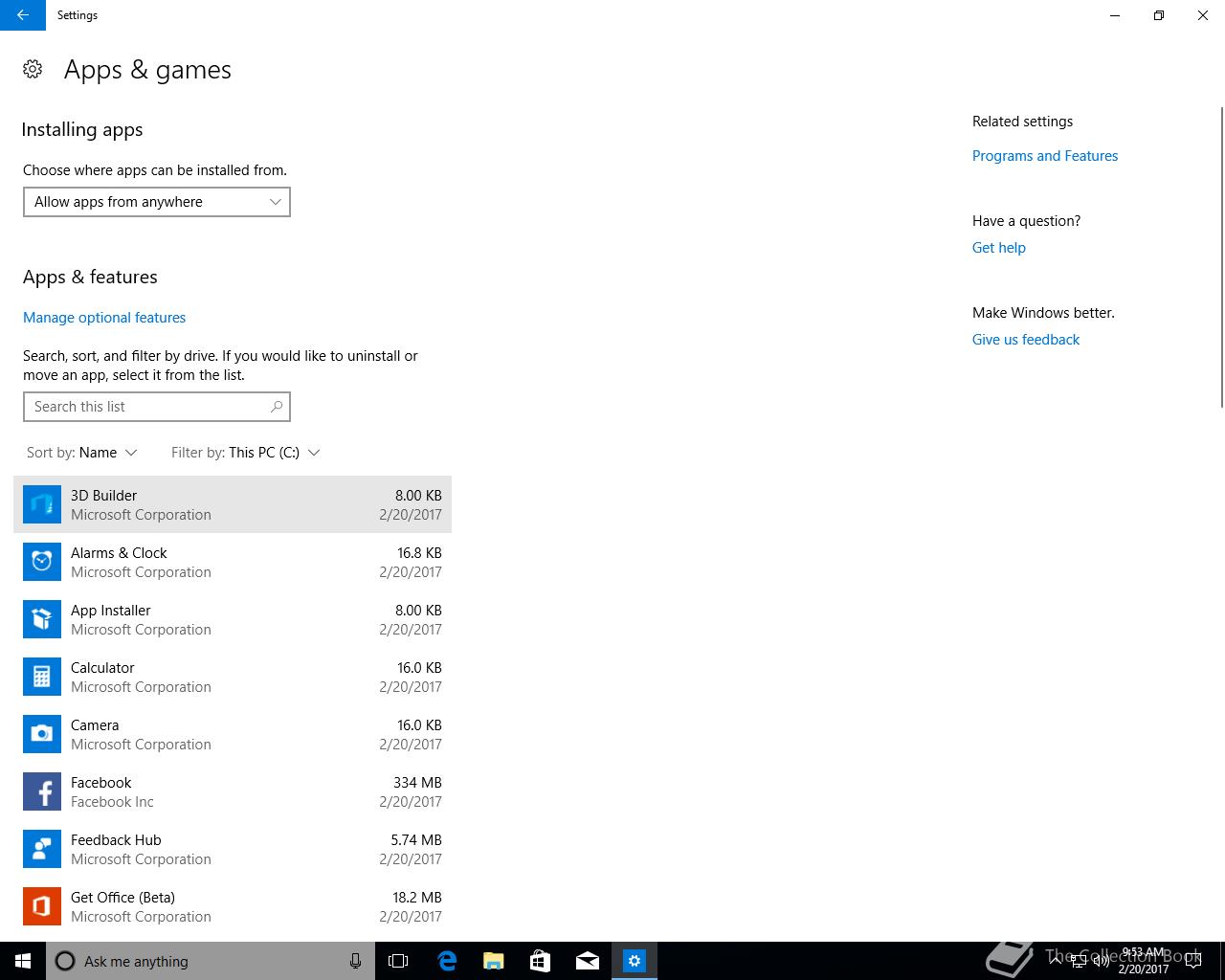Click the Settings icon in taskbar
The image size is (1225, 980).
pos(635,961)
